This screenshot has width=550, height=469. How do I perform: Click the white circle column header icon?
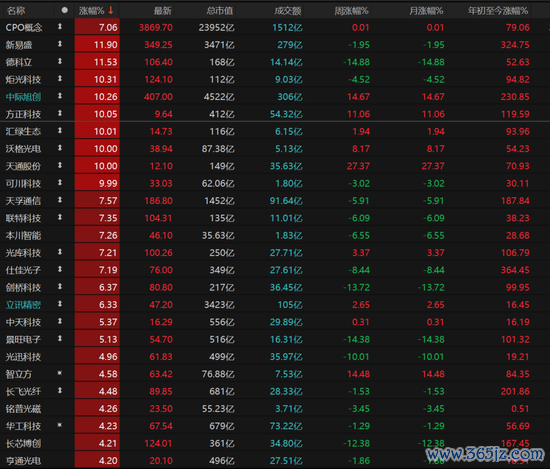point(65,10)
